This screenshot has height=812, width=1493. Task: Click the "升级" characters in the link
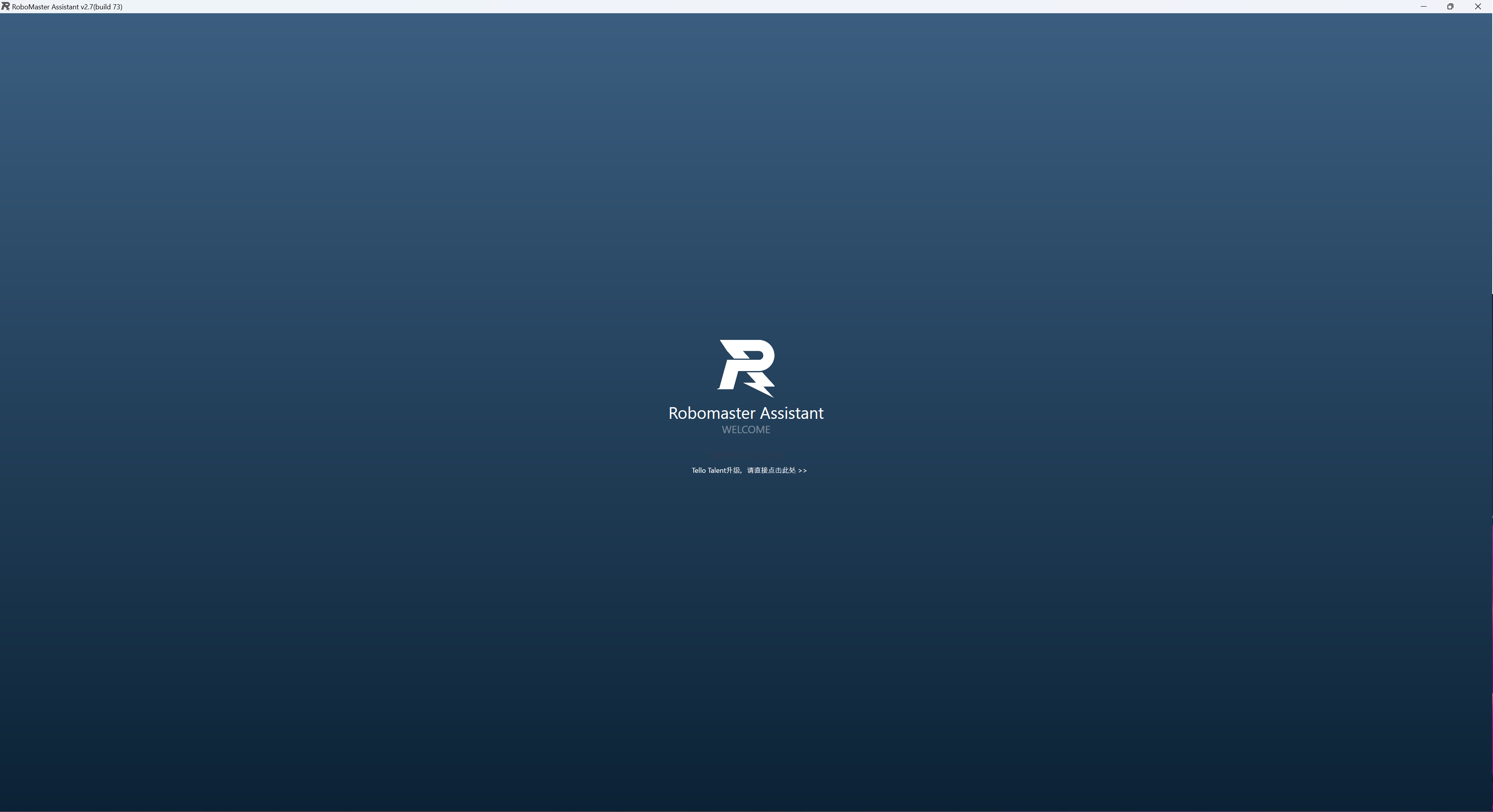coord(733,470)
